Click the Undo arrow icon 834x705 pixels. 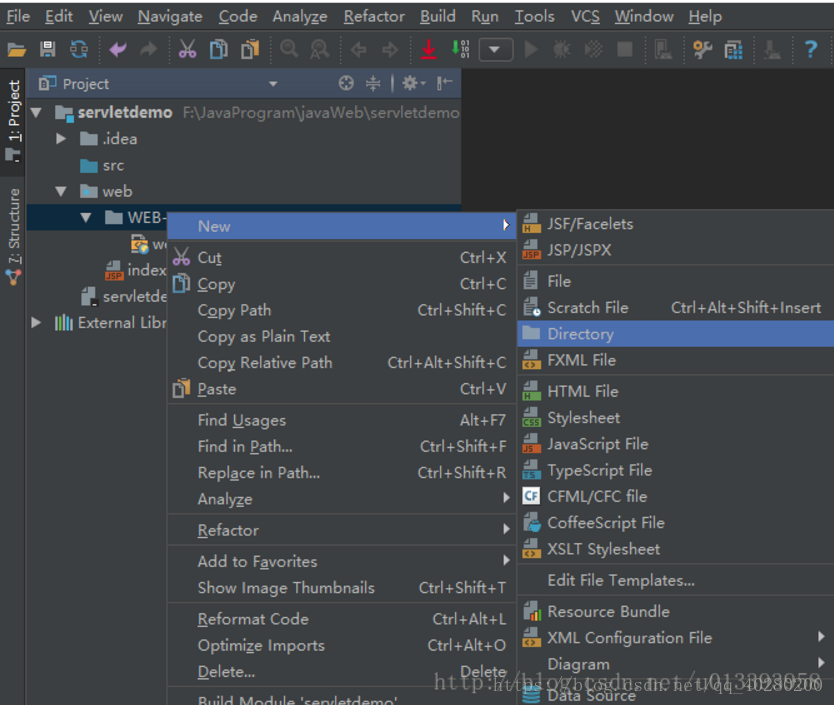point(118,50)
